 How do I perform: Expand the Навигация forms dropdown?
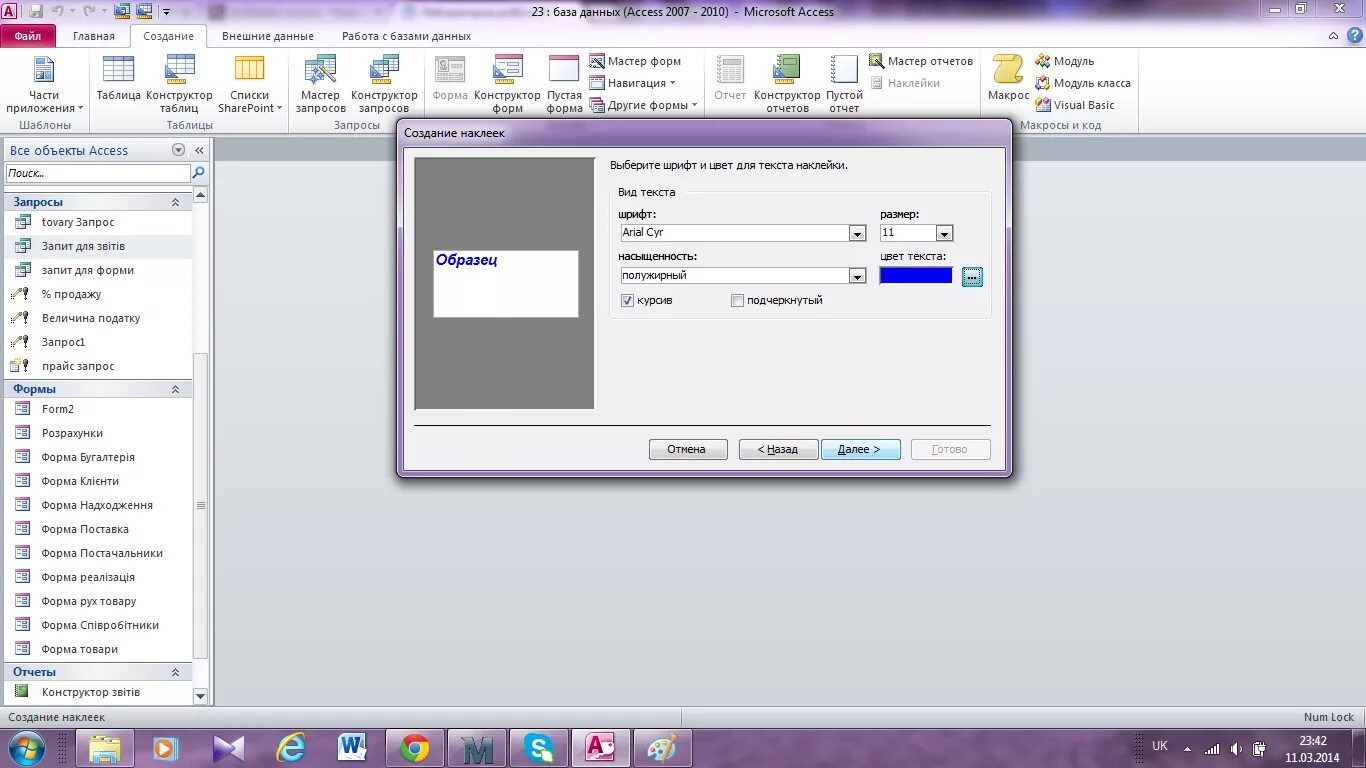point(633,83)
